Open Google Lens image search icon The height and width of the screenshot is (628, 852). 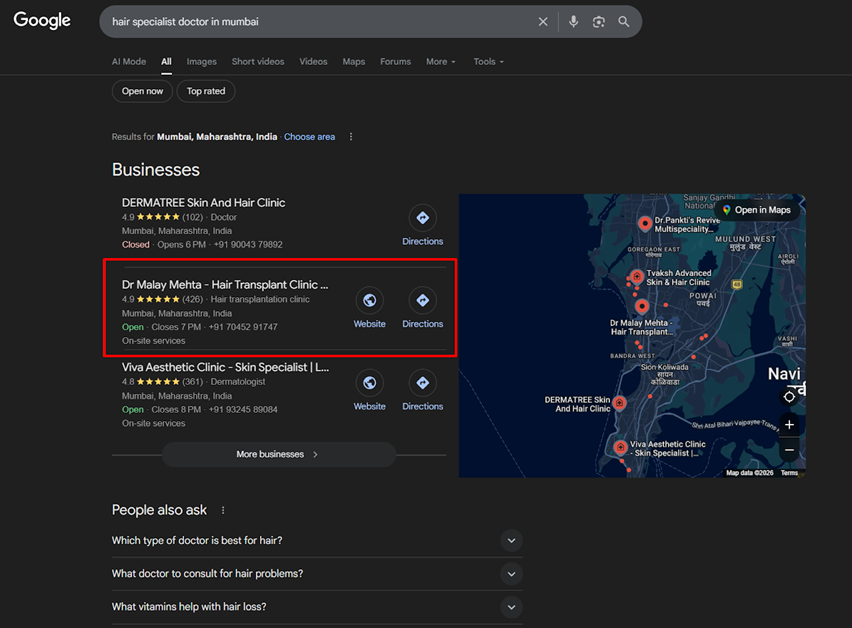[x=598, y=22]
